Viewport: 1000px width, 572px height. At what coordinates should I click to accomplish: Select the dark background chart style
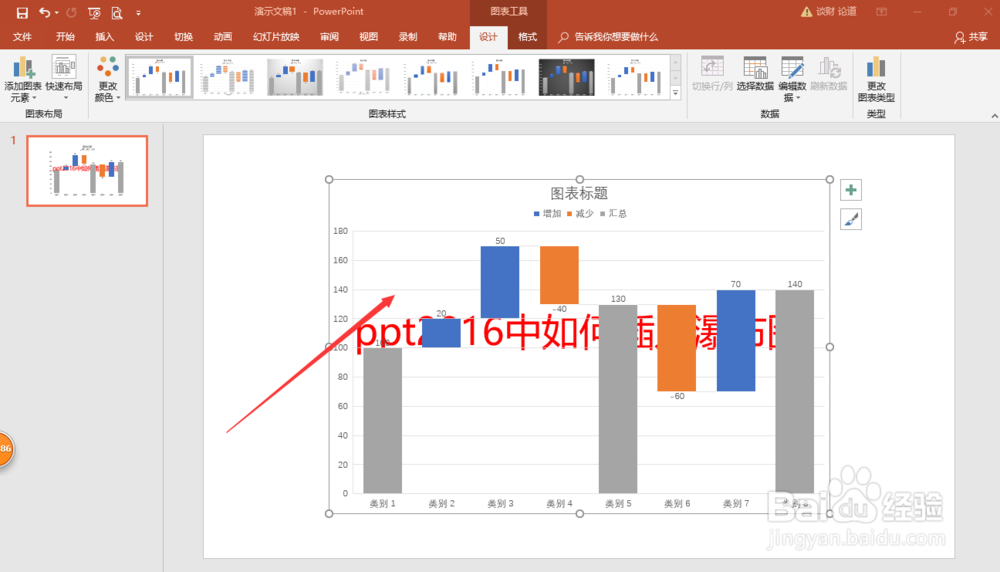(566, 77)
